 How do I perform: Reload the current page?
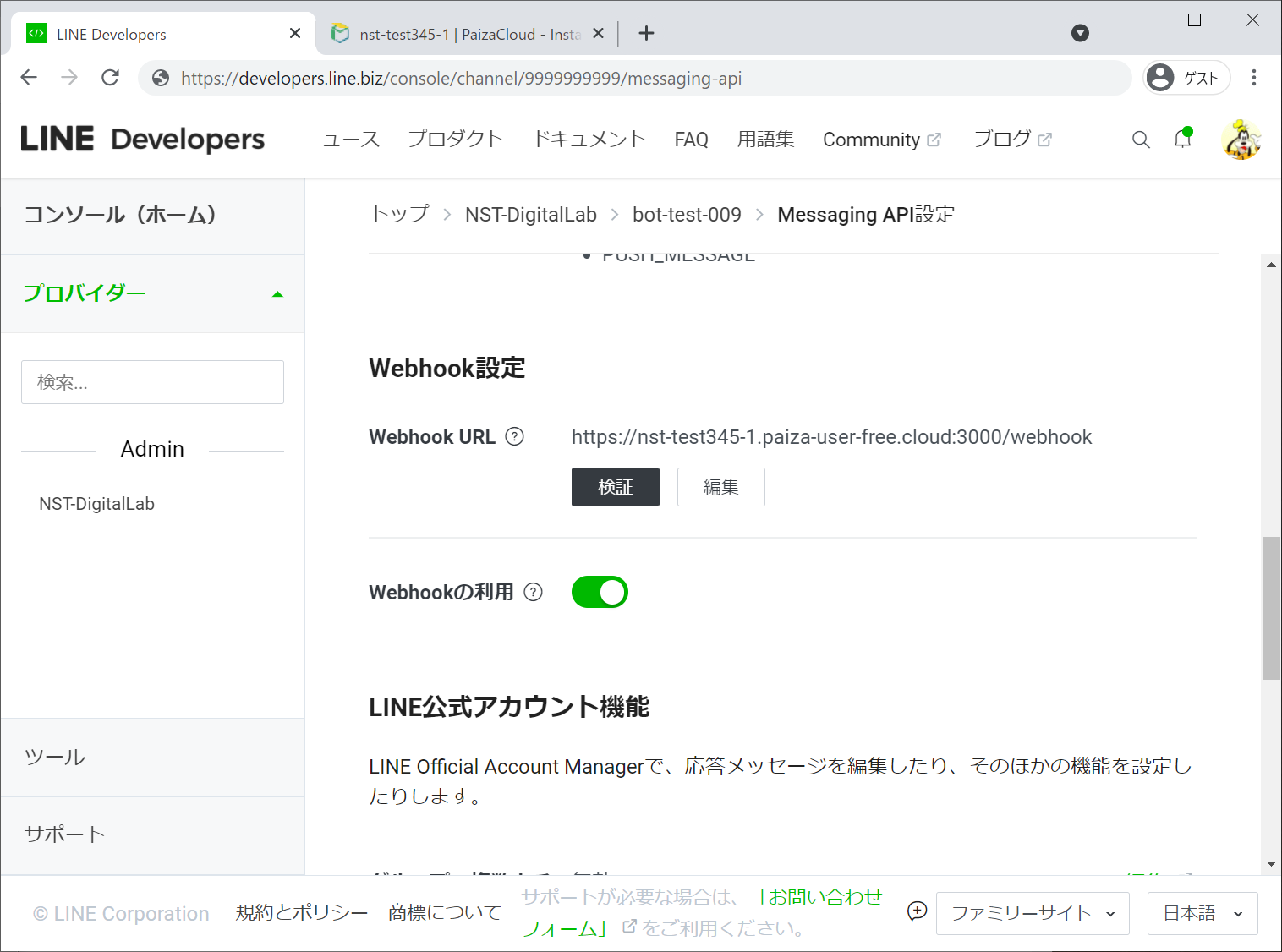coord(110,78)
